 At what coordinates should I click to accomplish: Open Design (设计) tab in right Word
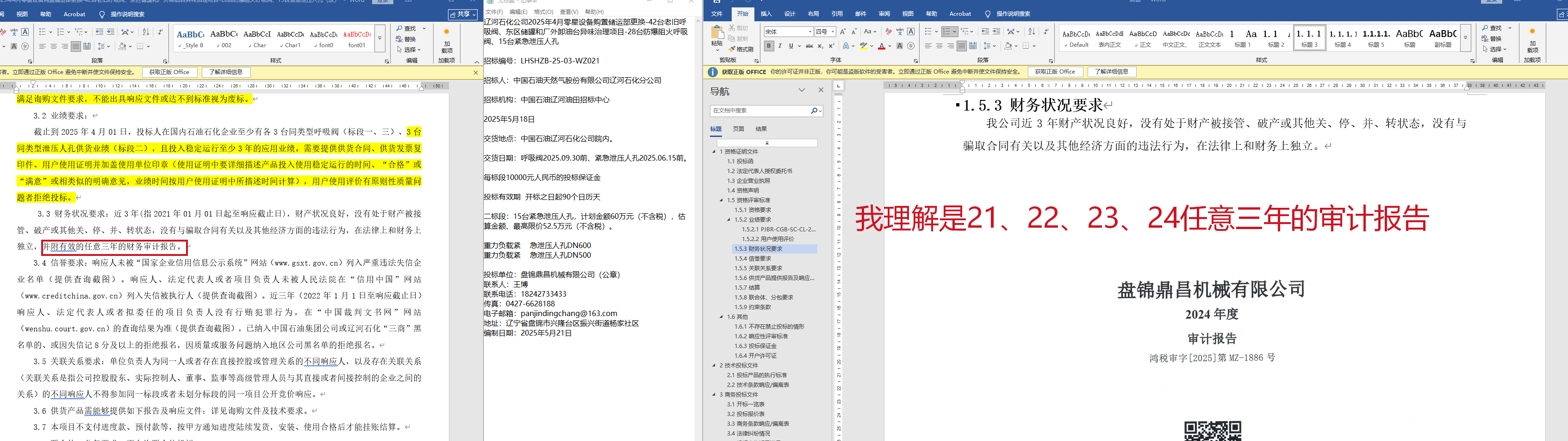click(790, 14)
